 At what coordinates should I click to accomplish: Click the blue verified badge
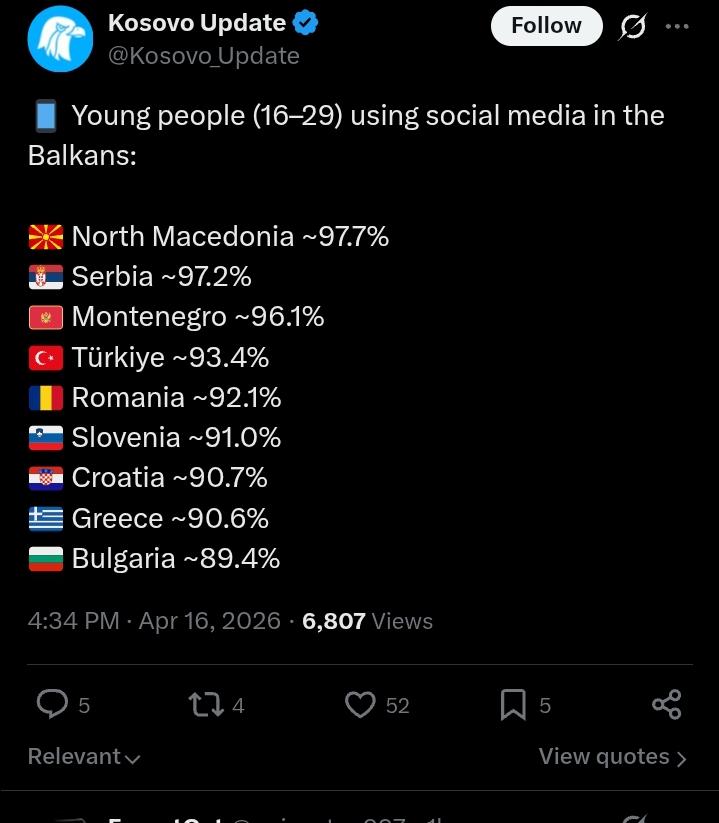click(305, 23)
